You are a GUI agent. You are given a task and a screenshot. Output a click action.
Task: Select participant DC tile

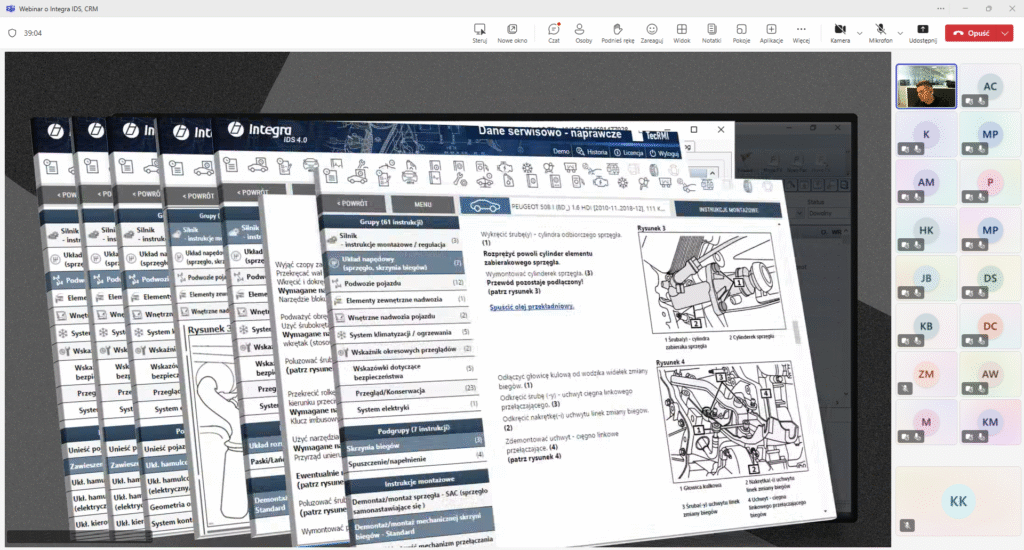990,326
